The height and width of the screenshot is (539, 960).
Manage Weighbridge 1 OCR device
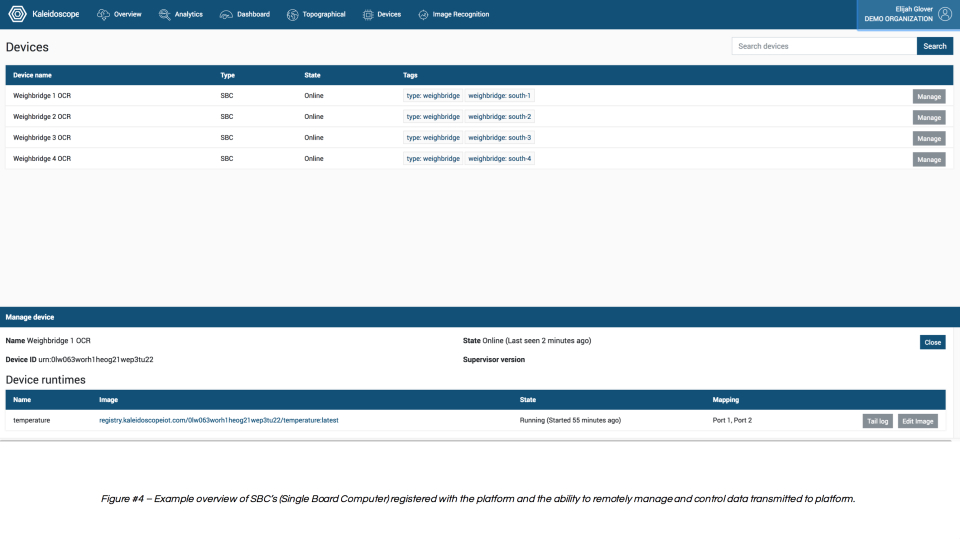point(929,97)
